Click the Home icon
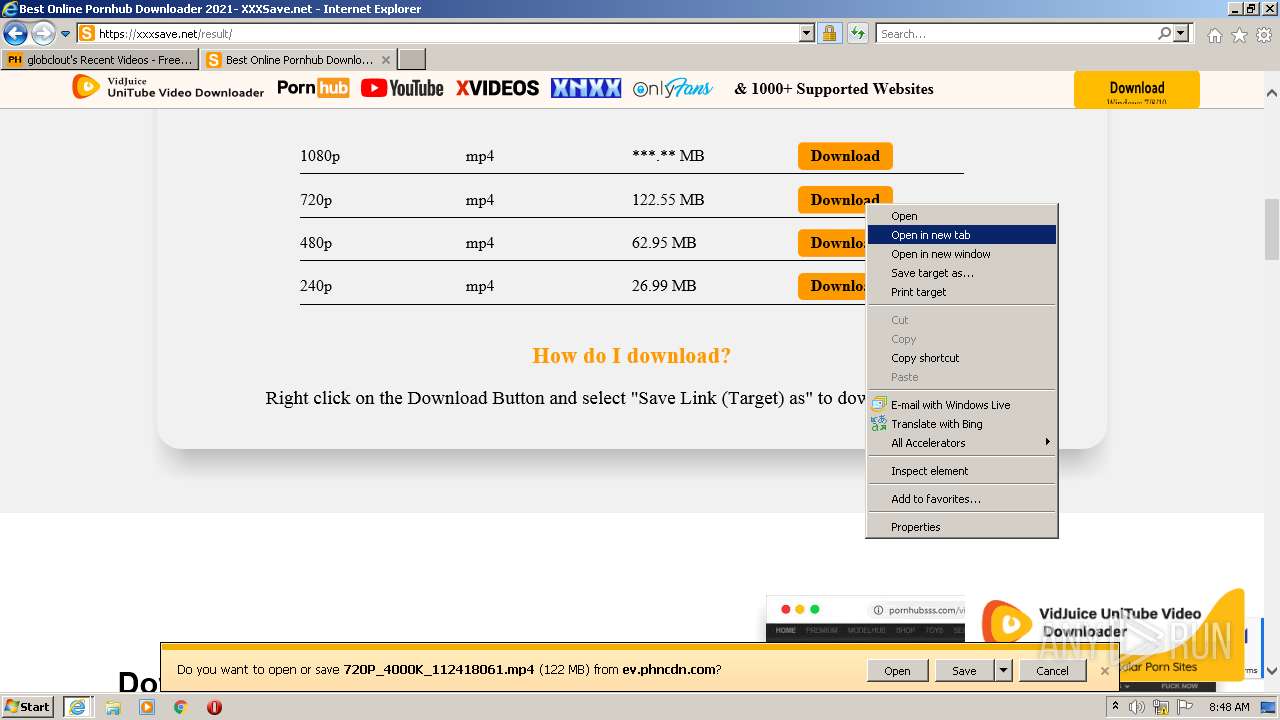1280x720 pixels. pyautogui.click(x=1214, y=35)
